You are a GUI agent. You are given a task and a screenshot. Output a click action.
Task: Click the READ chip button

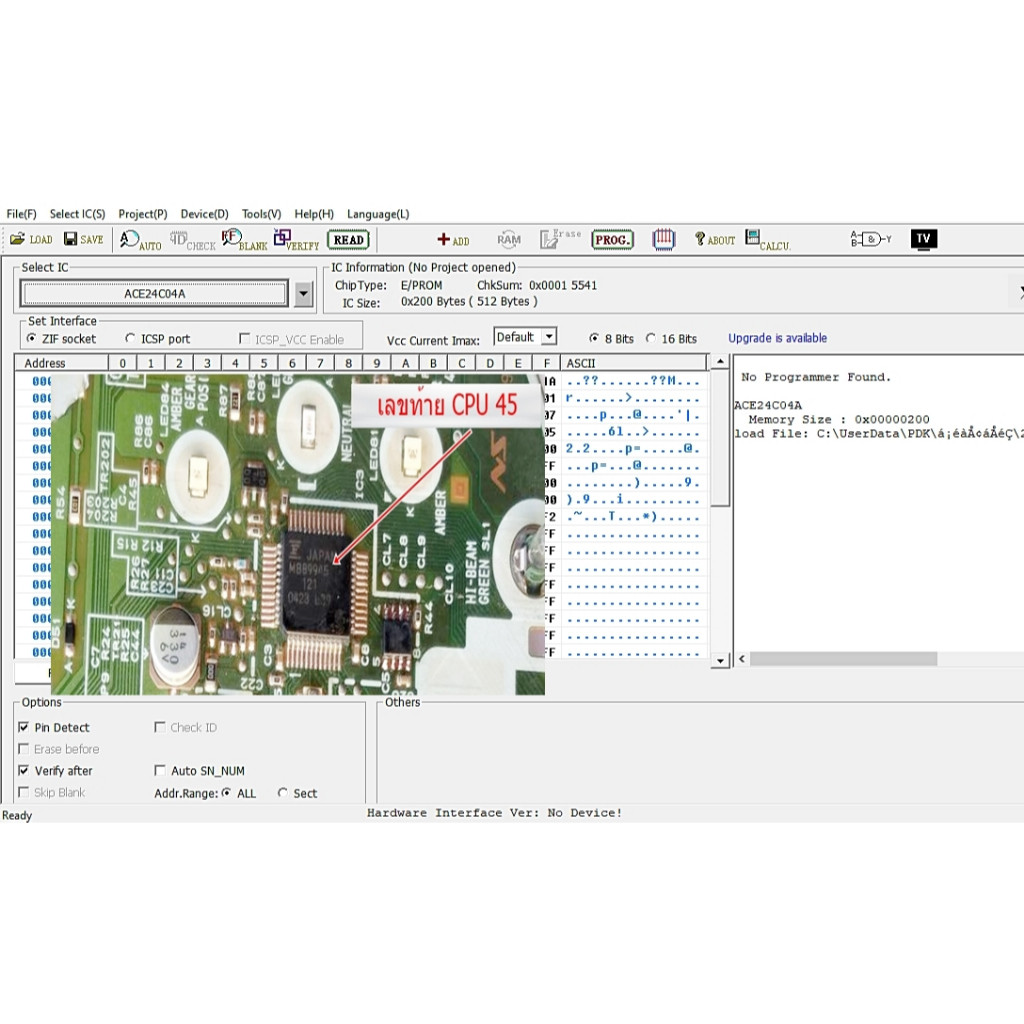[348, 240]
